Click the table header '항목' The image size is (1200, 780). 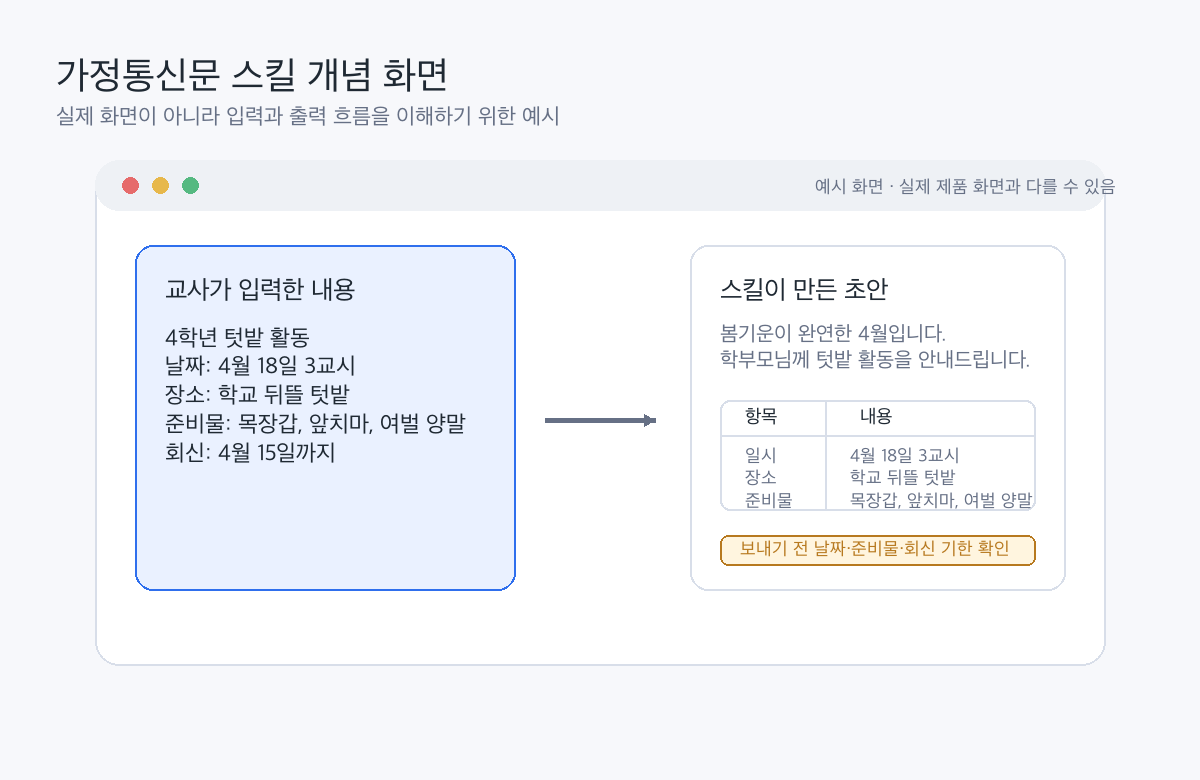click(x=761, y=417)
